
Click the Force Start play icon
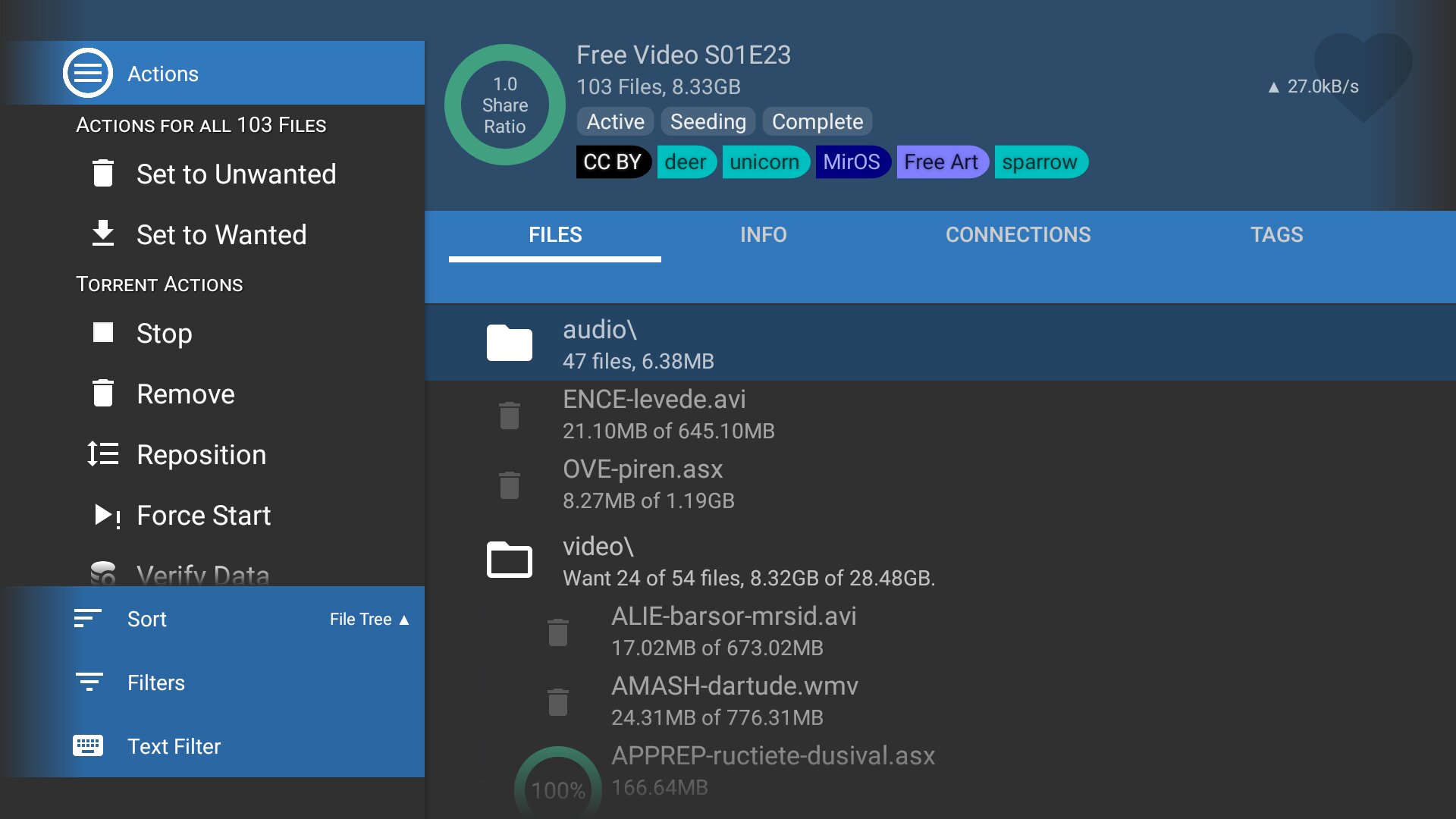pos(106,516)
